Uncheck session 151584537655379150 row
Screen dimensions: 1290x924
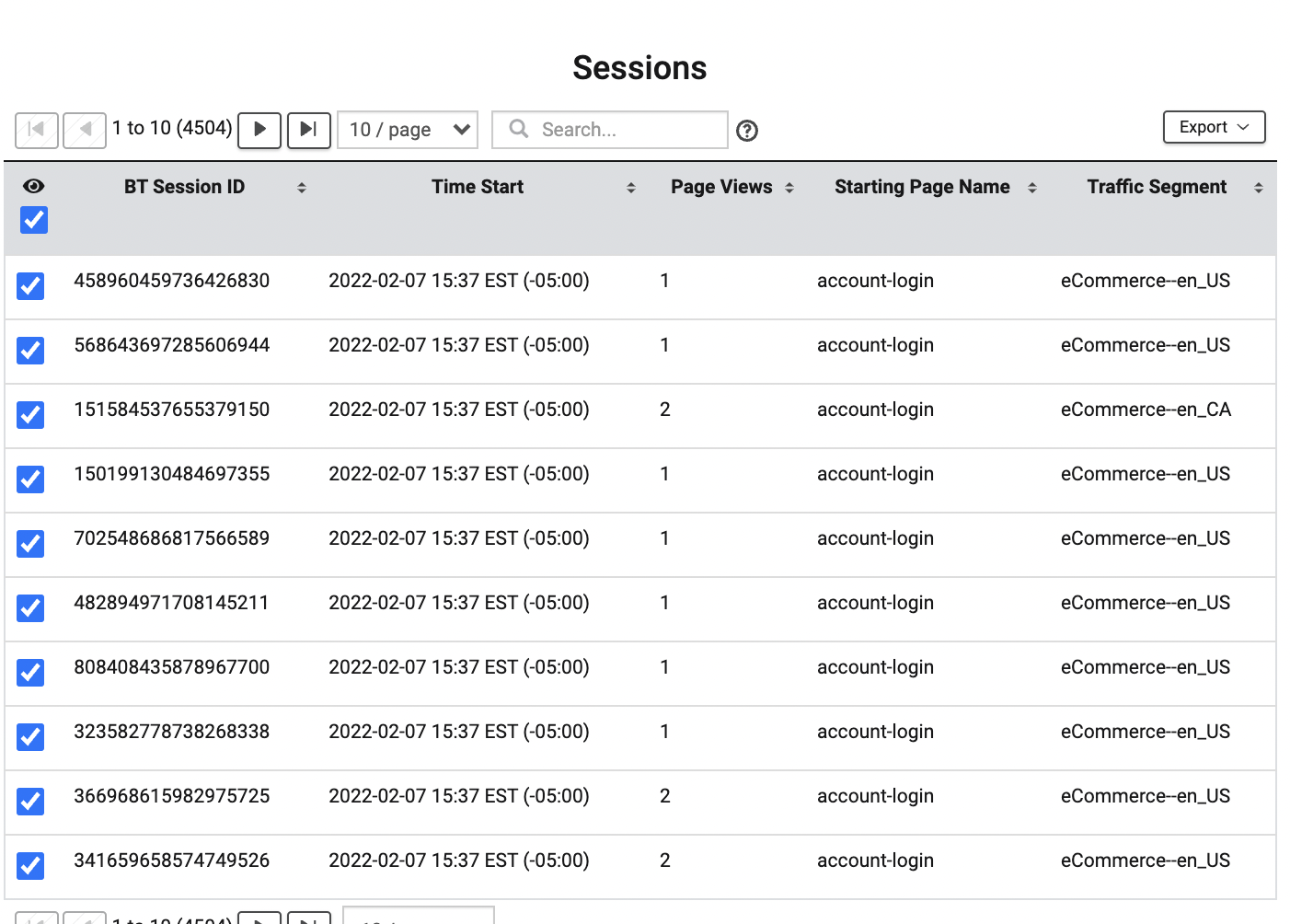pyautogui.click(x=30, y=414)
